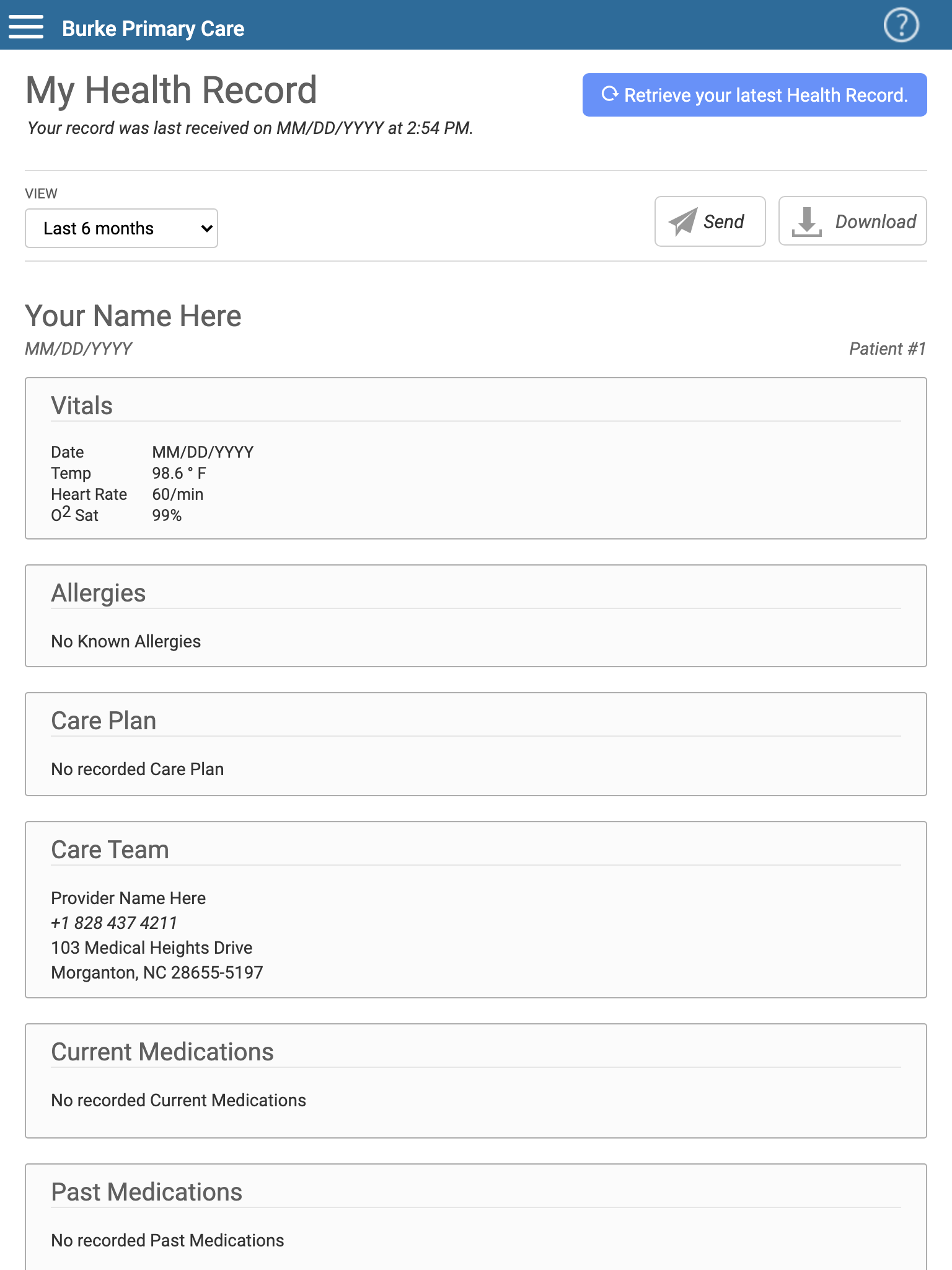Click the download arrow icon
This screenshot has width=952, height=1270.
pyautogui.click(x=807, y=221)
